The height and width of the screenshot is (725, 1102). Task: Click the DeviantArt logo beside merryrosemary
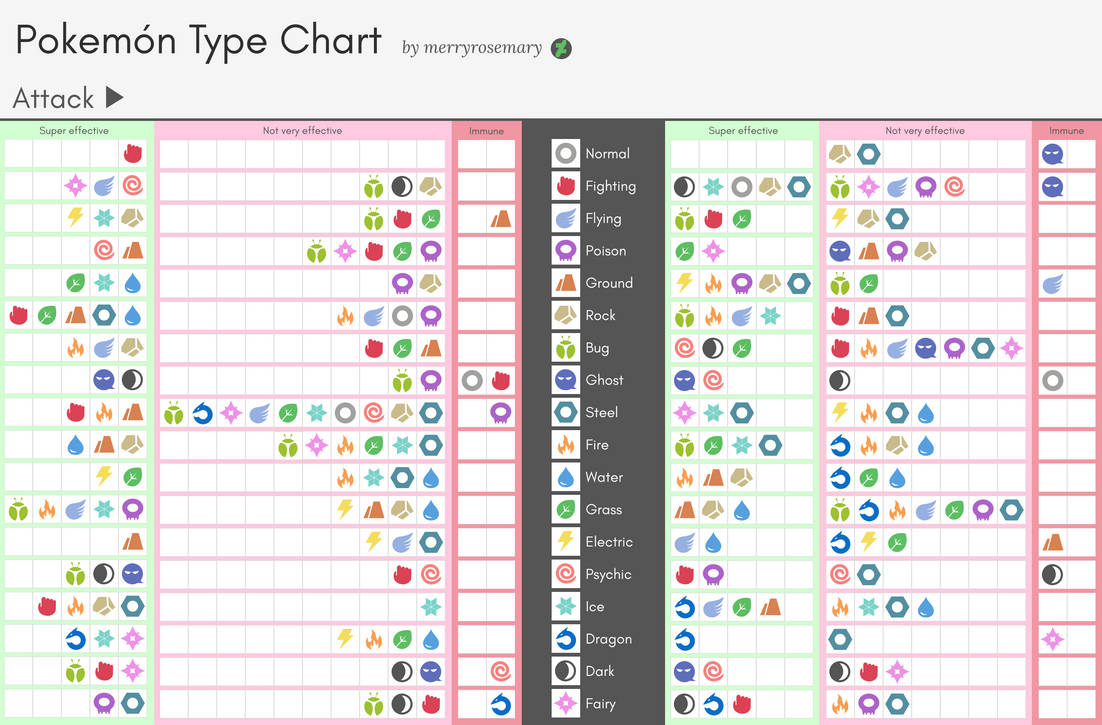point(561,48)
